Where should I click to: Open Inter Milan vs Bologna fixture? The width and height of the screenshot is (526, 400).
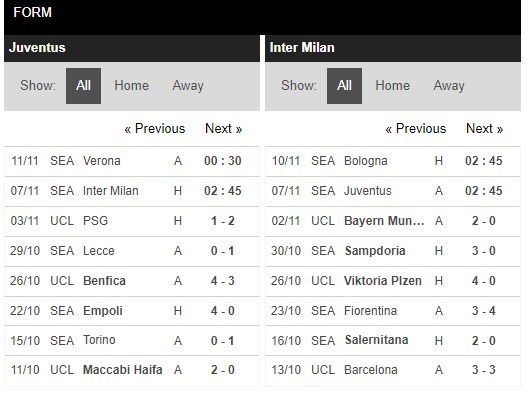393,161
